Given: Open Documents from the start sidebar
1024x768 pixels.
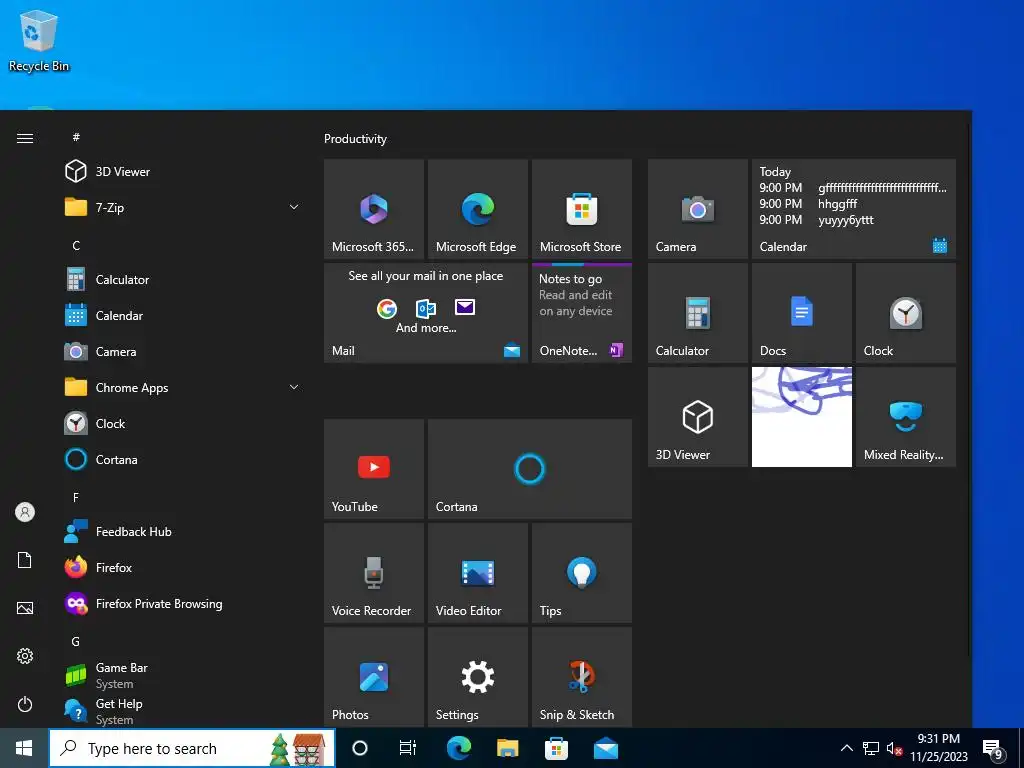Looking at the screenshot, I should click(x=25, y=560).
